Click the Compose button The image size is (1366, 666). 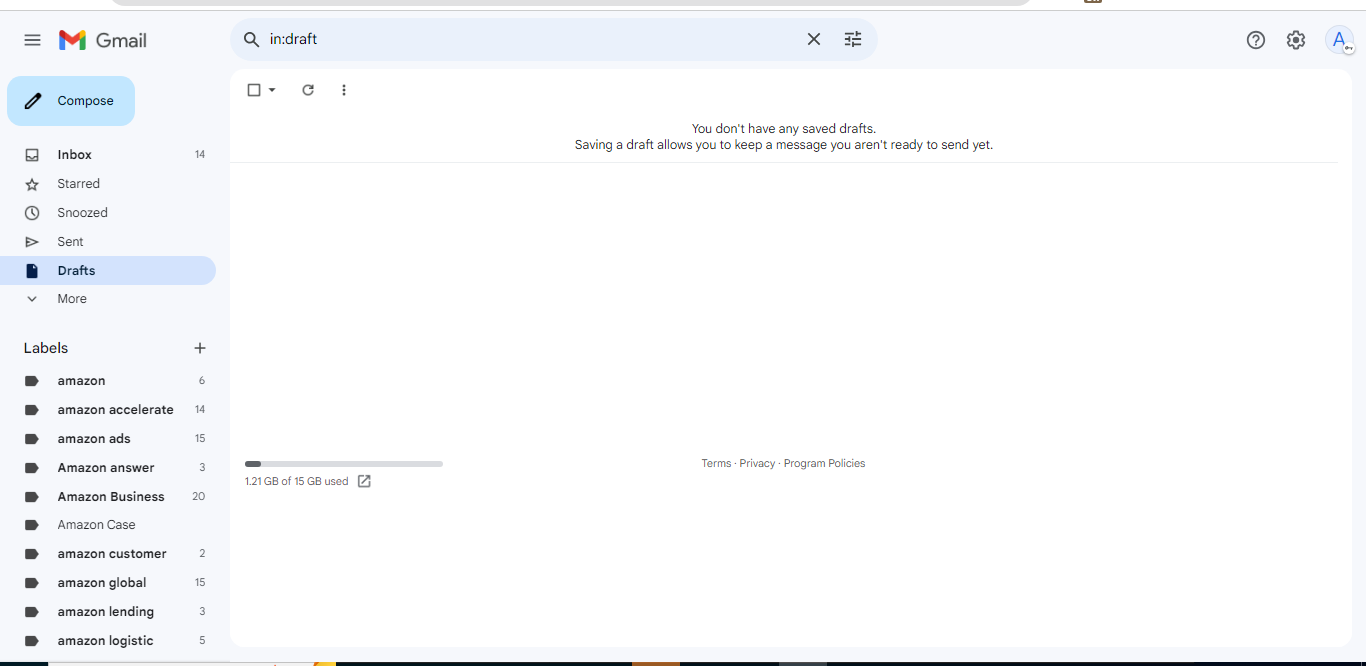71,101
